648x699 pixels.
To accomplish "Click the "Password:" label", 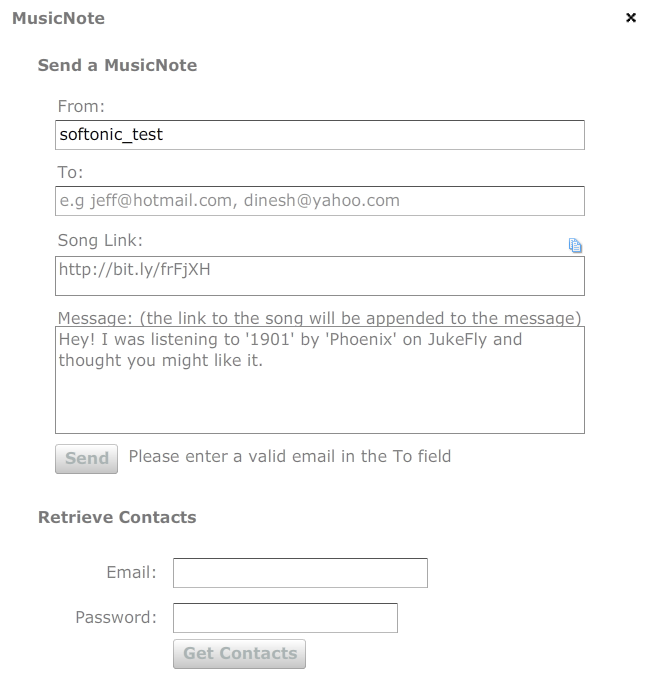I will [116, 617].
